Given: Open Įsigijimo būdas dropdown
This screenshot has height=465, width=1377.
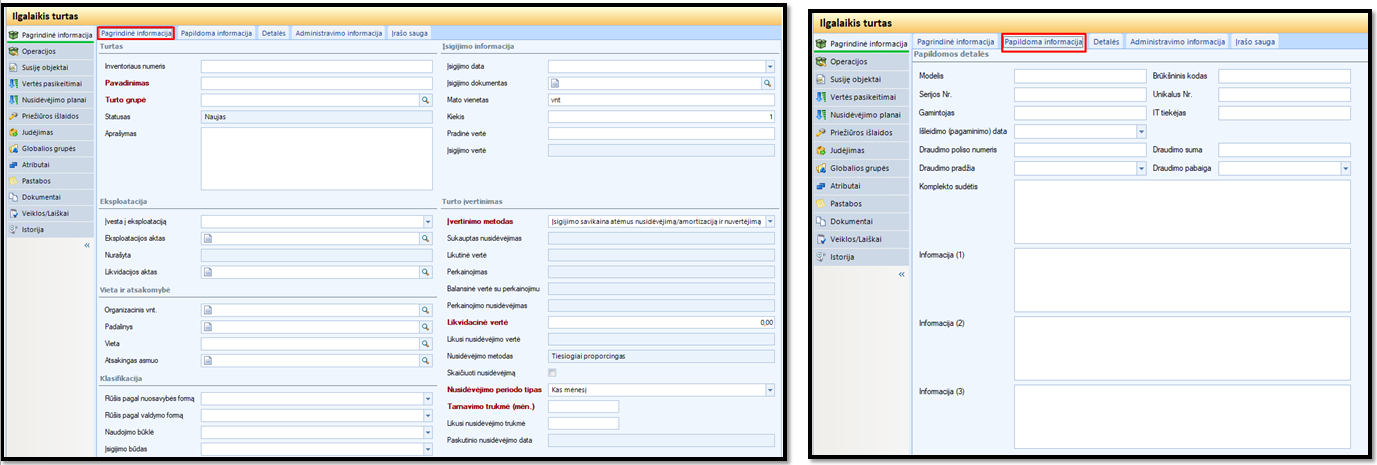Looking at the screenshot, I should coord(426,449).
